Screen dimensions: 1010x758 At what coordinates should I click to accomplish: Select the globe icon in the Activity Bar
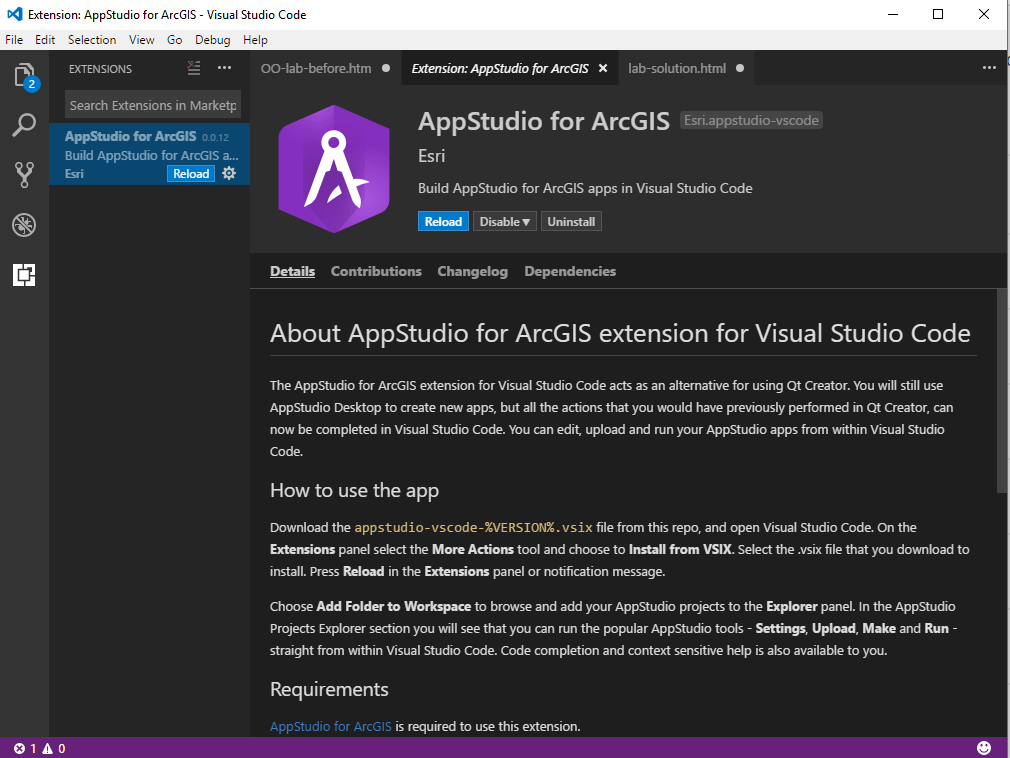click(22, 225)
